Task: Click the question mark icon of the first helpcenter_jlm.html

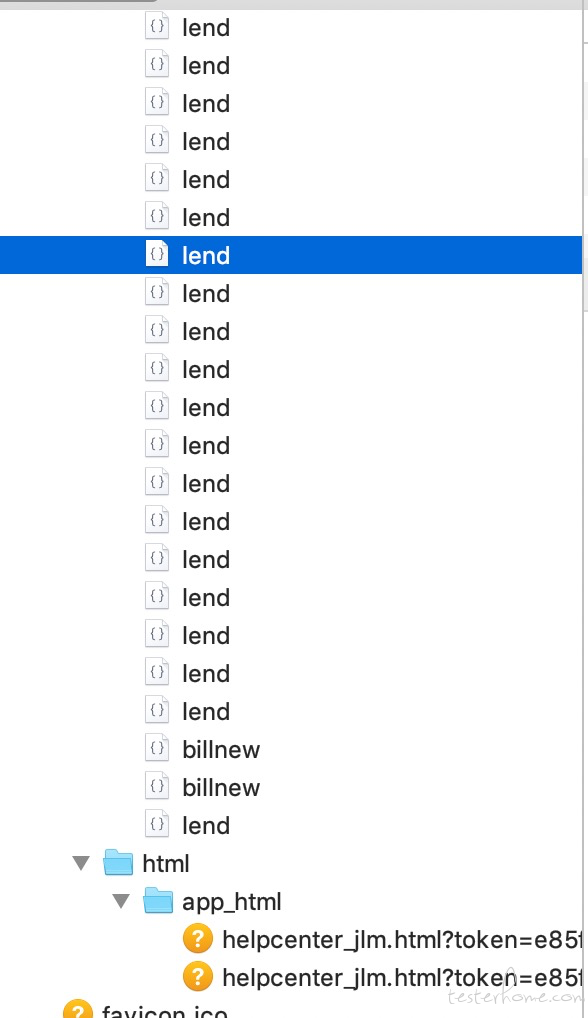Action: 198,939
